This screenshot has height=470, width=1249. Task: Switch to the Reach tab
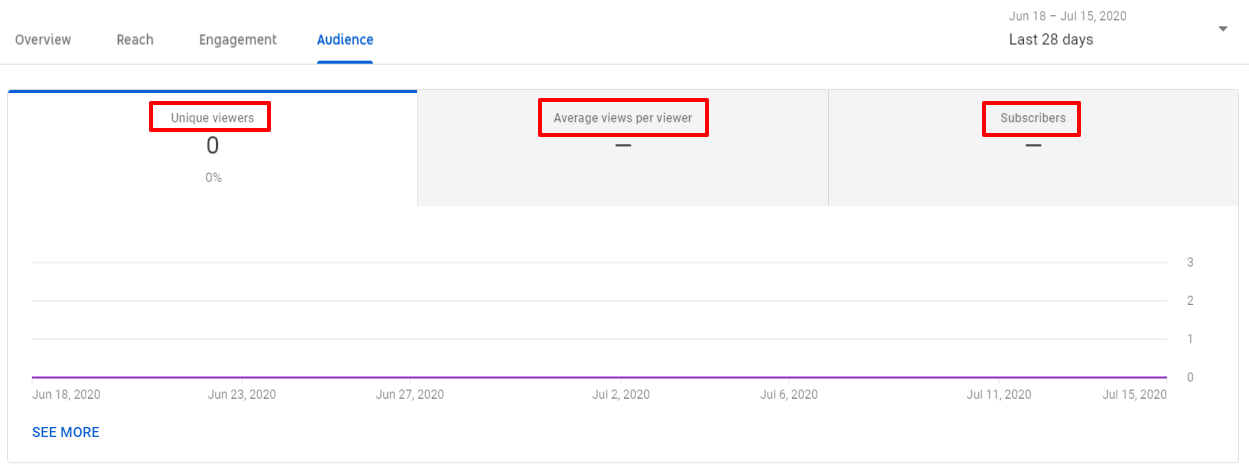point(135,40)
